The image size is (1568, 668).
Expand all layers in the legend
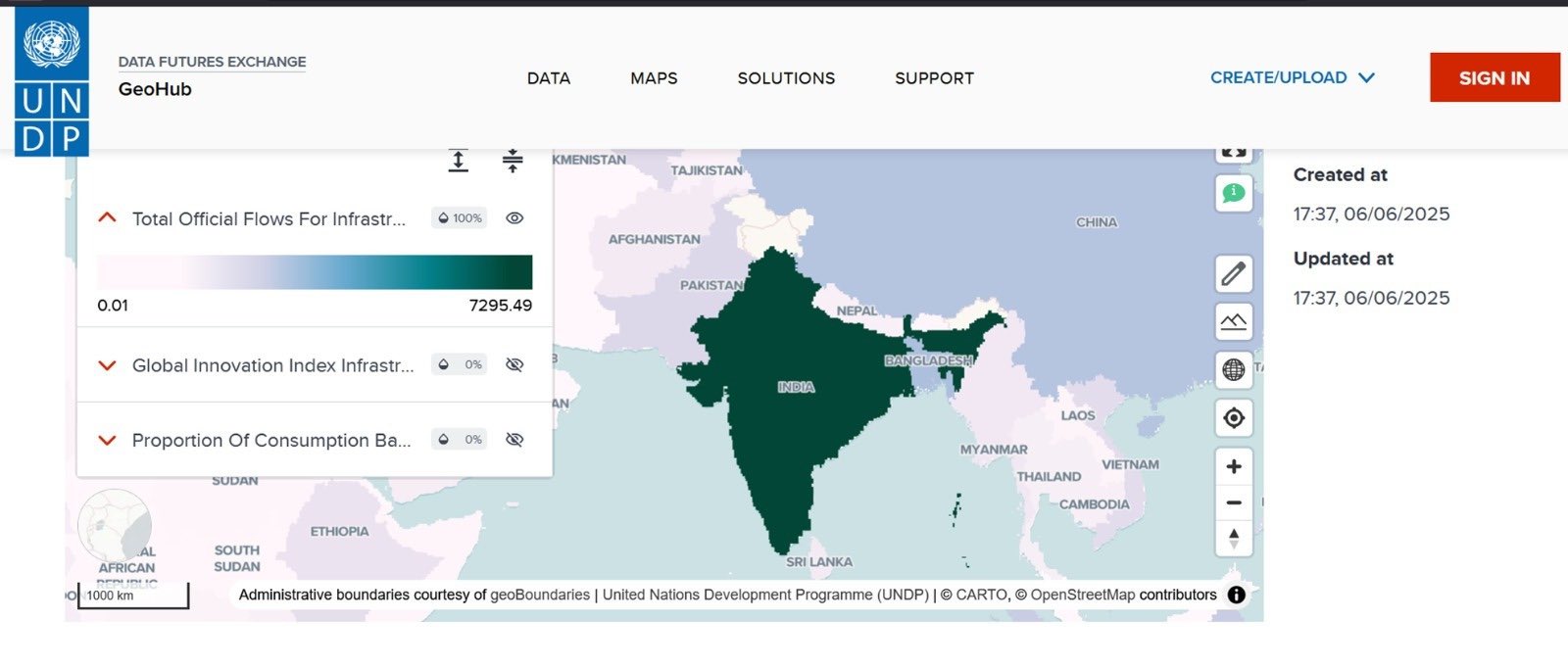(458, 161)
